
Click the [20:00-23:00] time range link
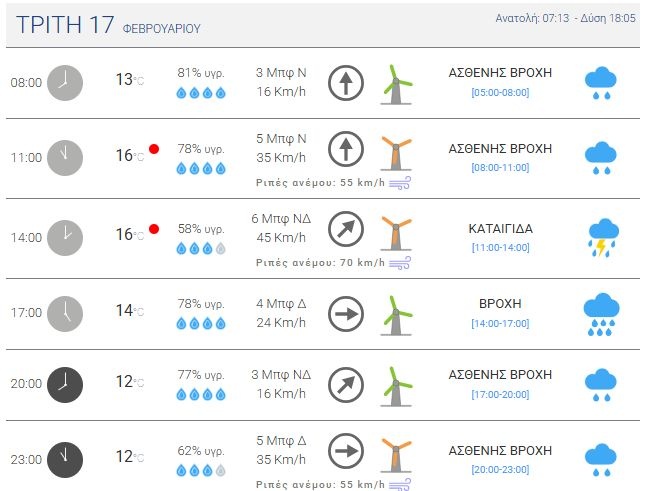(x=500, y=469)
